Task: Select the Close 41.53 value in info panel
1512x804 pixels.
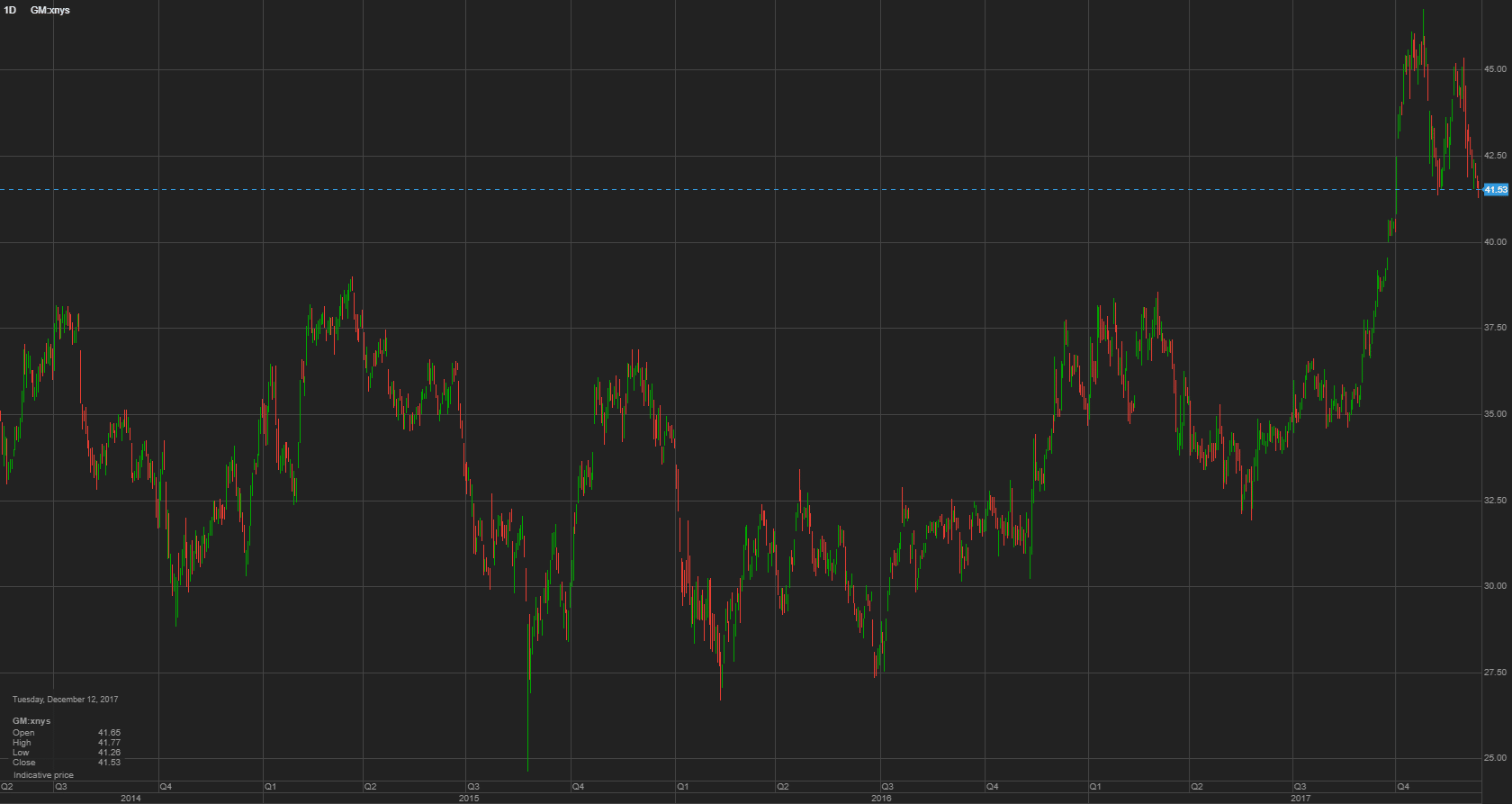Action: [x=109, y=763]
